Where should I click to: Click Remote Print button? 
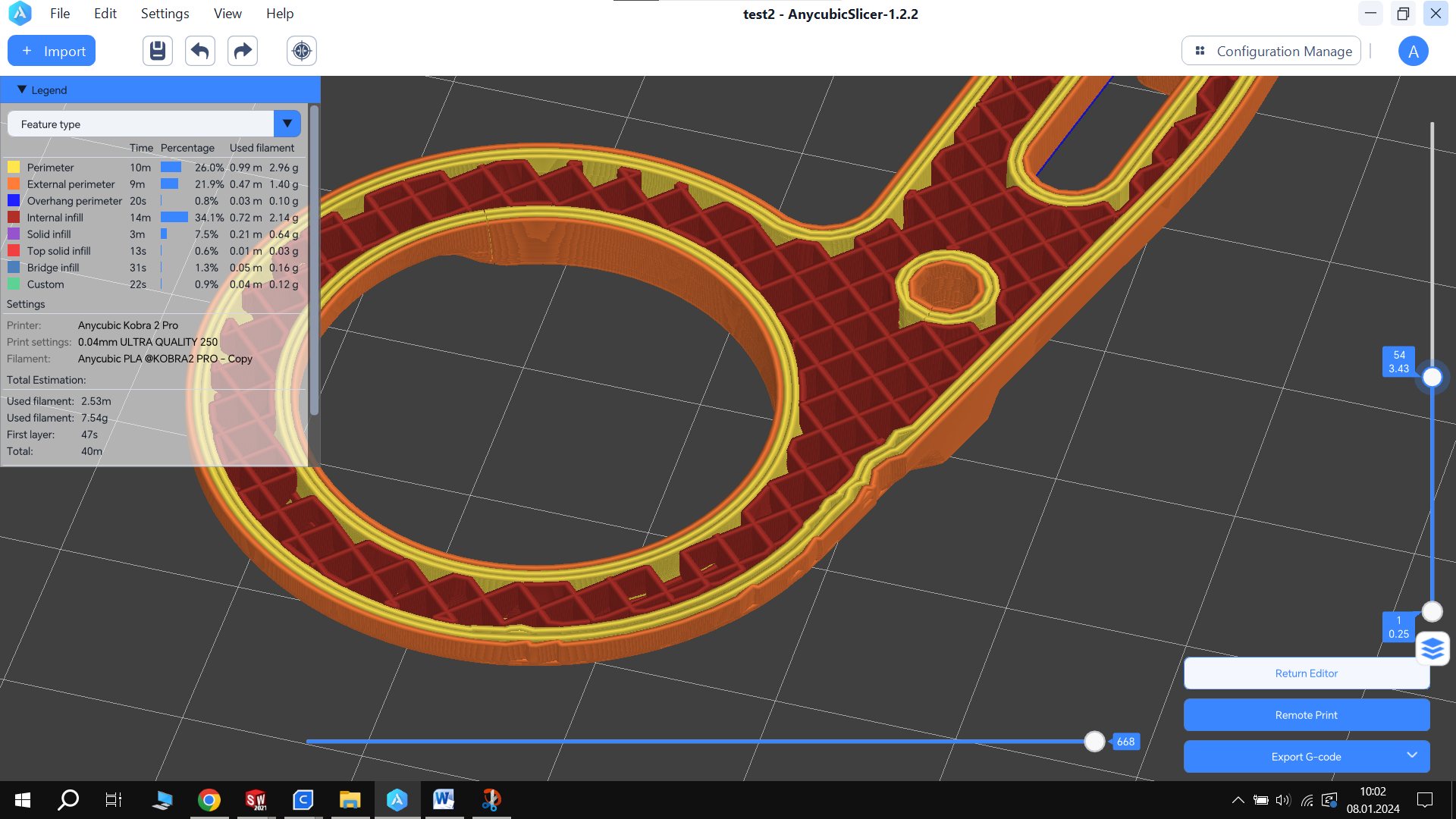pos(1307,715)
